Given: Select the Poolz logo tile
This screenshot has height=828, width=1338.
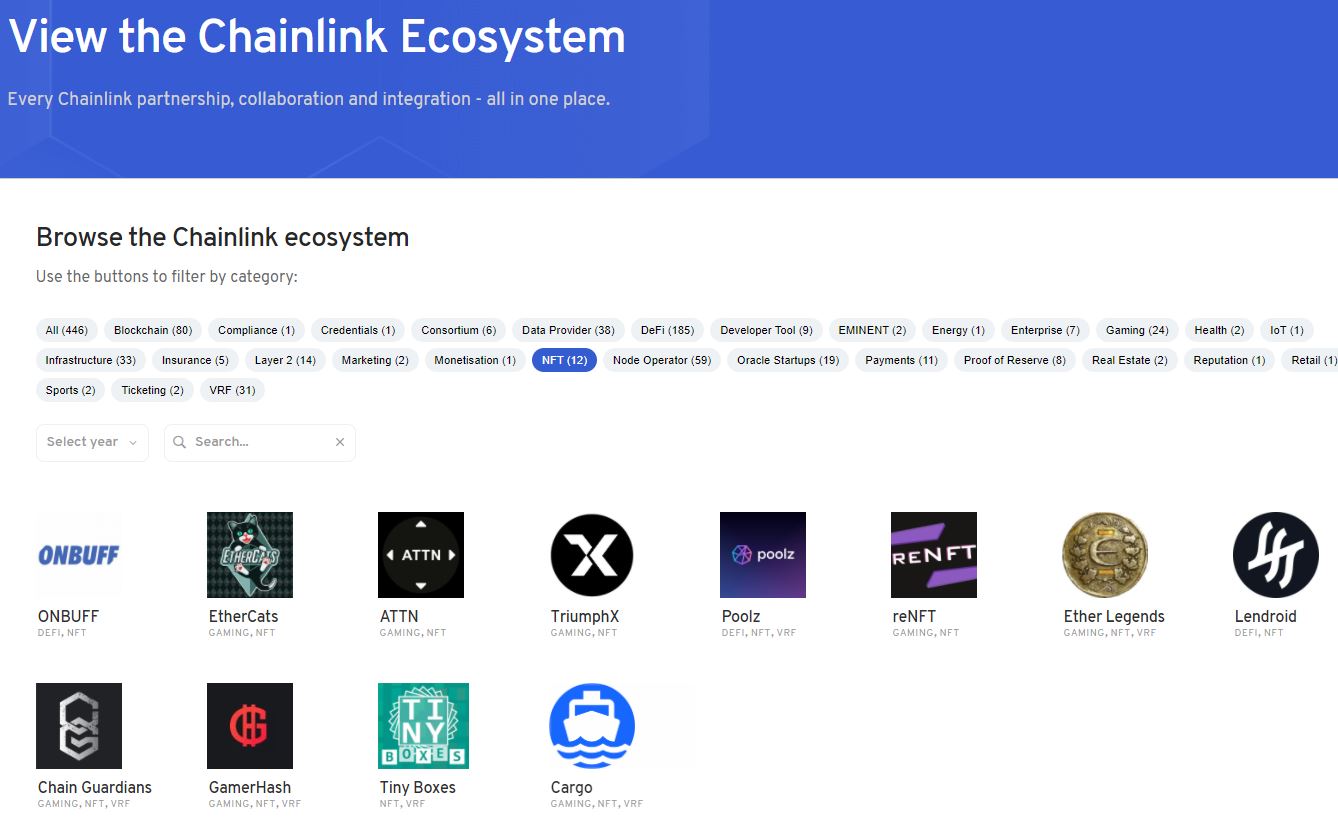Looking at the screenshot, I should tap(763, 555).
